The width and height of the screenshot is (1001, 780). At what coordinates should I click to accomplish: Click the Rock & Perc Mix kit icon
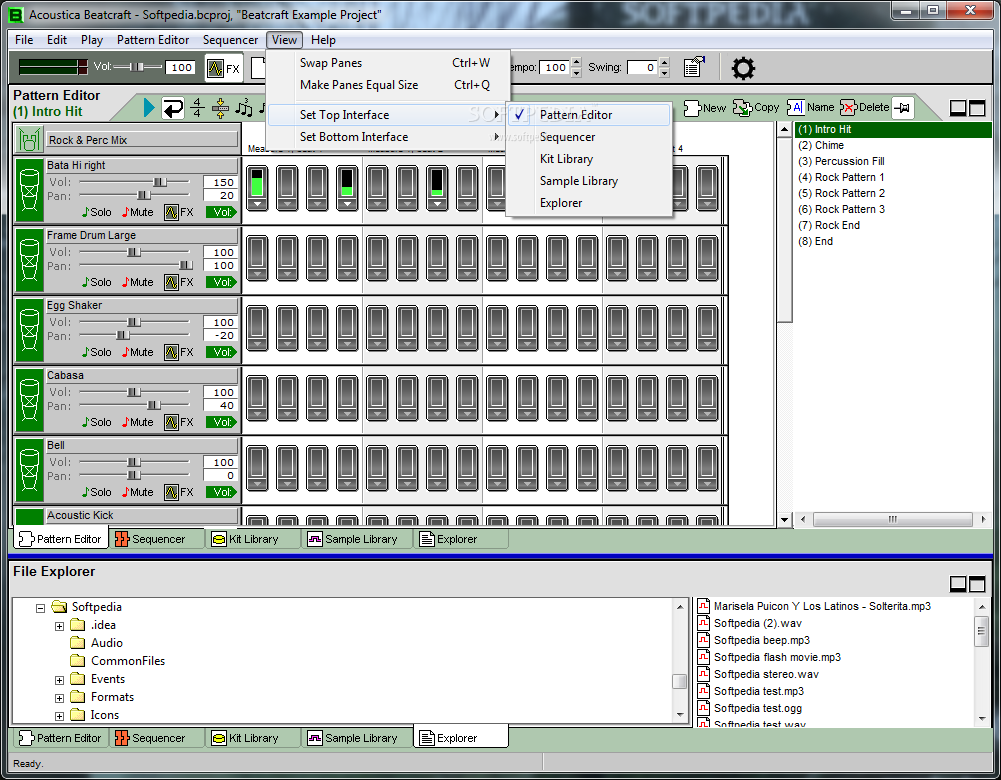(x=29, y=140)
